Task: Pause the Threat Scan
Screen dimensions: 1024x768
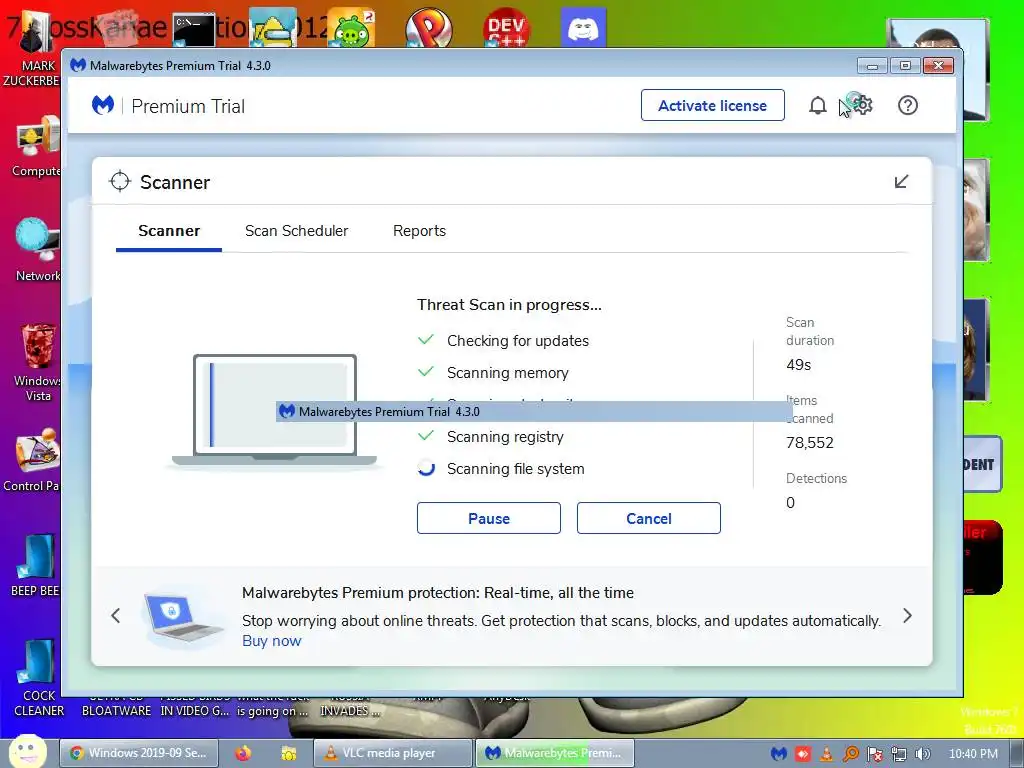Action: 488,518
